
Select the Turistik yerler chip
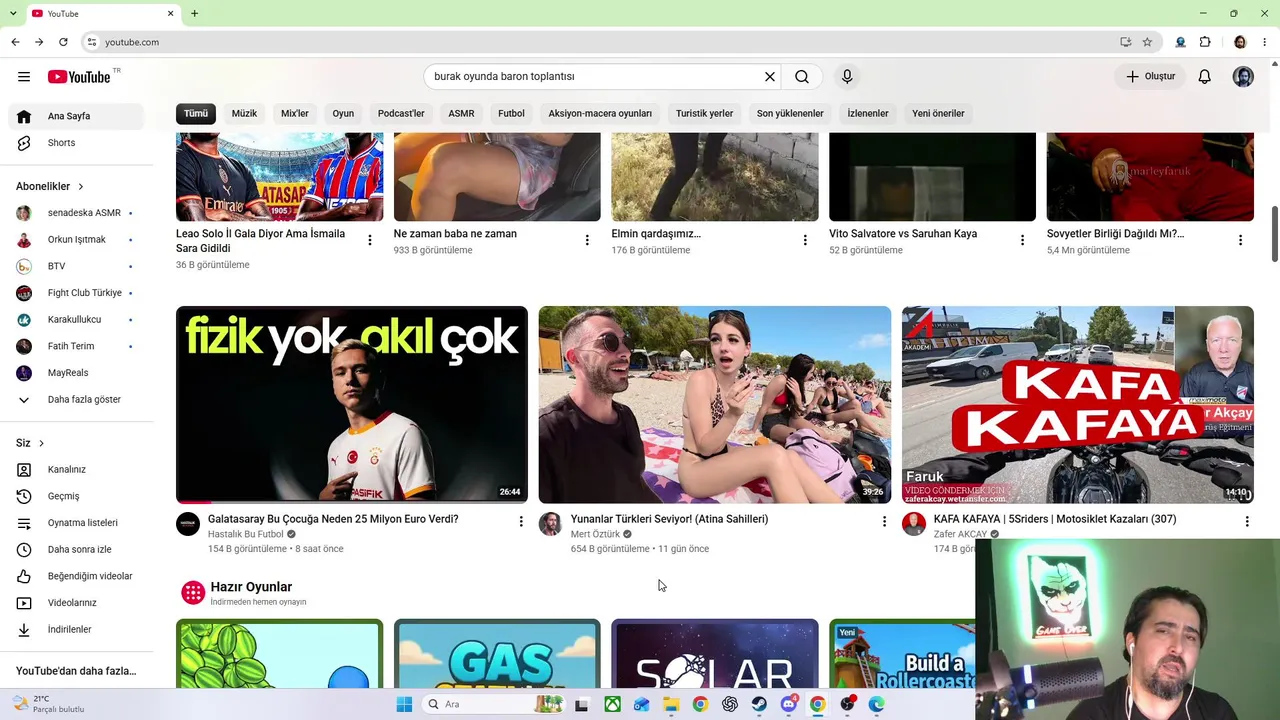(704, 113)
